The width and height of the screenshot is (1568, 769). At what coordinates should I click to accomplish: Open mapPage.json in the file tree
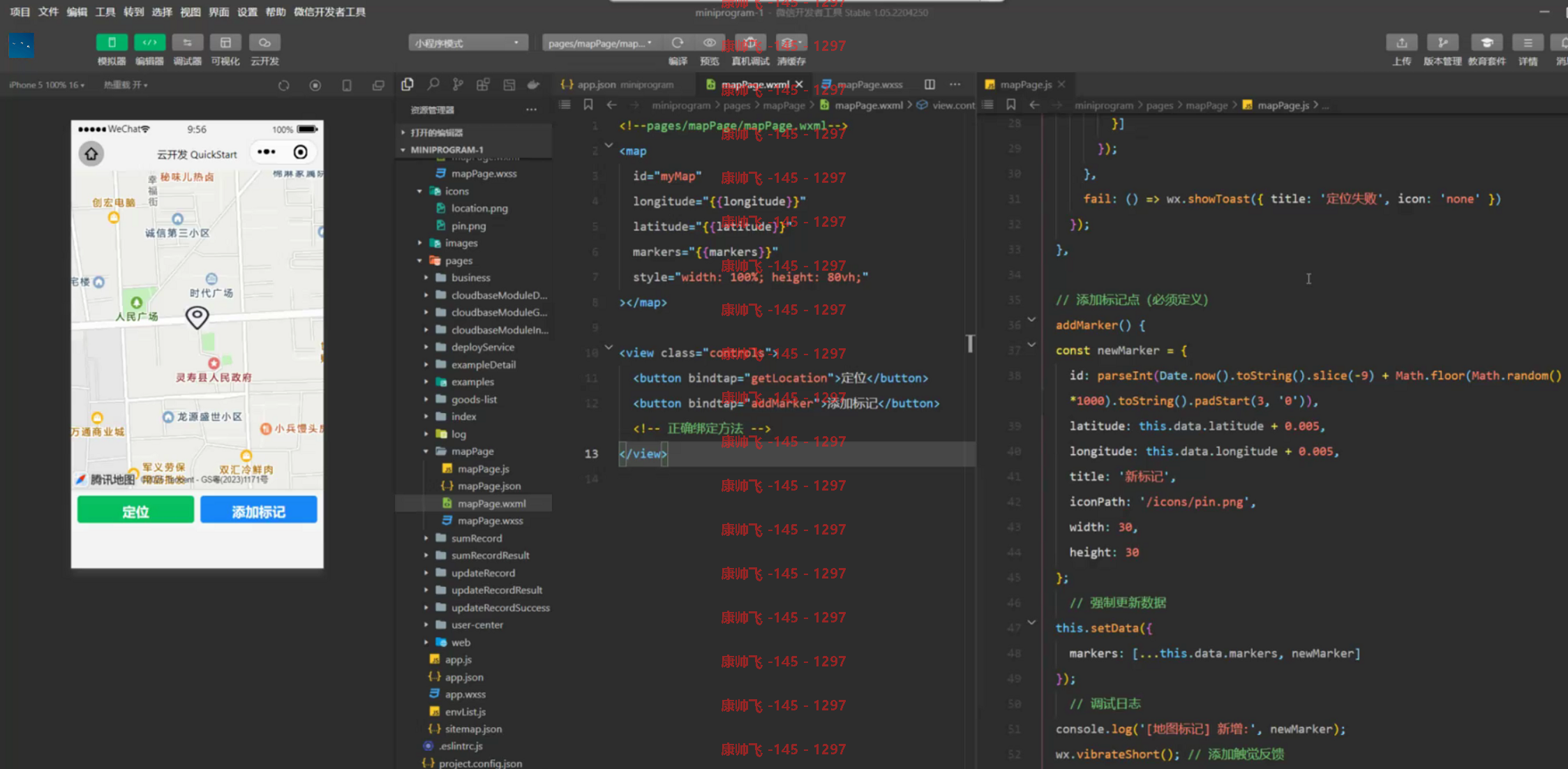tap(488, 486)
